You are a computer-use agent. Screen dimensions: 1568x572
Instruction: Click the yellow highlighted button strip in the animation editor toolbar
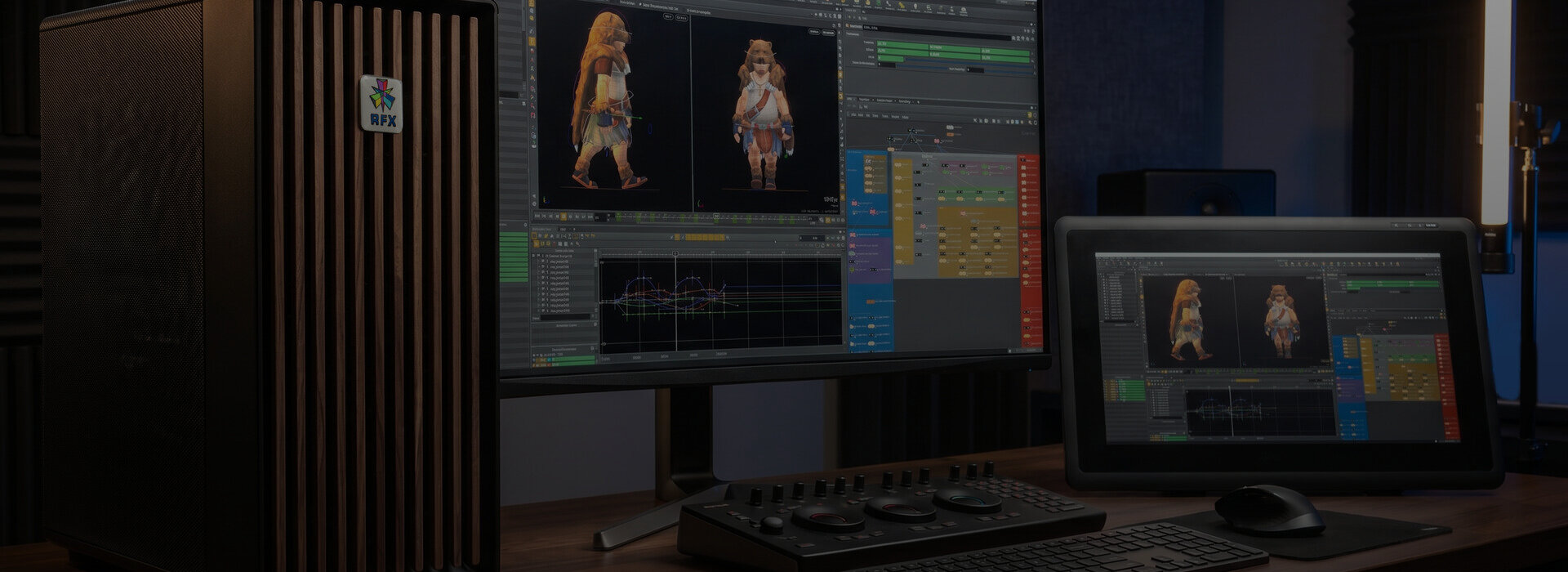(x=706, y=238)
